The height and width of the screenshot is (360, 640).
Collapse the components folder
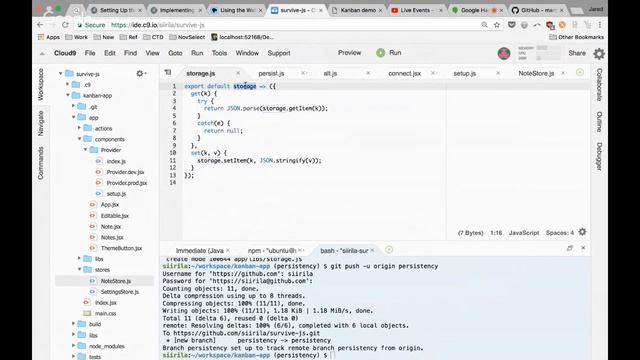tap(80, 139)
